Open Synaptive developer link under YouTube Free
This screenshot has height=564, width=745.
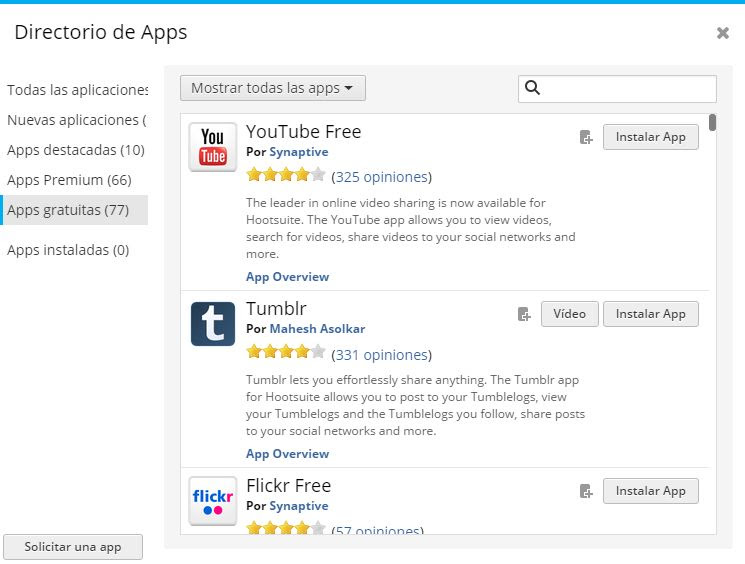pos(299,152)
